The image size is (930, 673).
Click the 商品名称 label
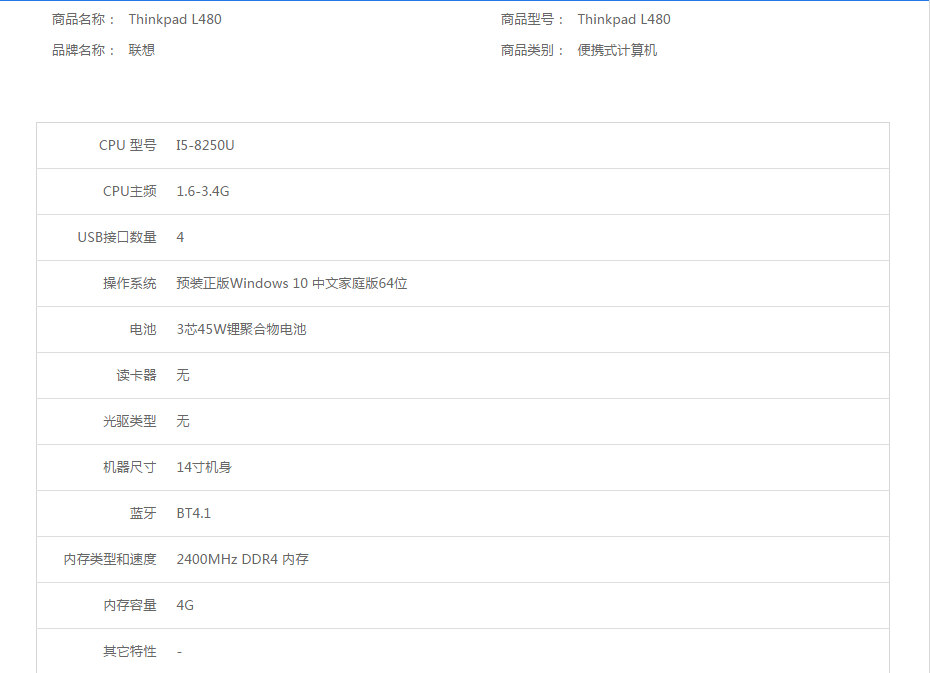84,20
